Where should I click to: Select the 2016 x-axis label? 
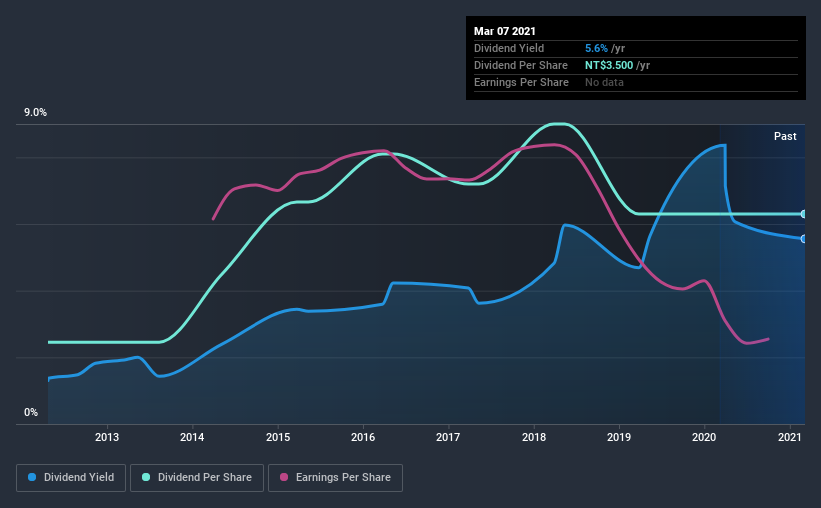pyautogui.click(x=363, y=437)
